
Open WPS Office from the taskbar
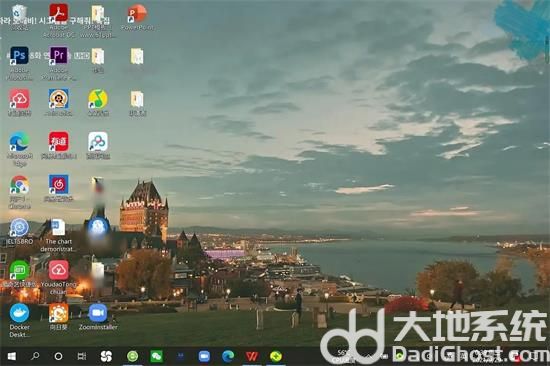[x=251, y=357]
